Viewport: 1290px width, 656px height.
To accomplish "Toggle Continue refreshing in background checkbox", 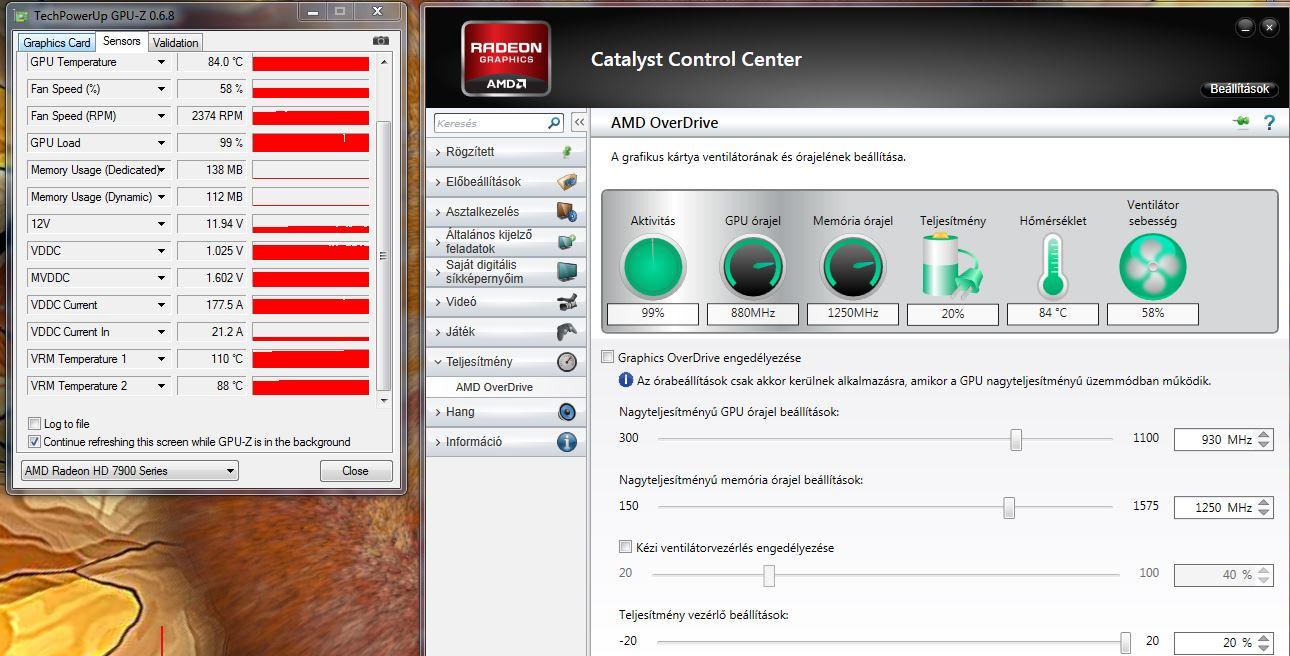I will click(x=35, y=442).
